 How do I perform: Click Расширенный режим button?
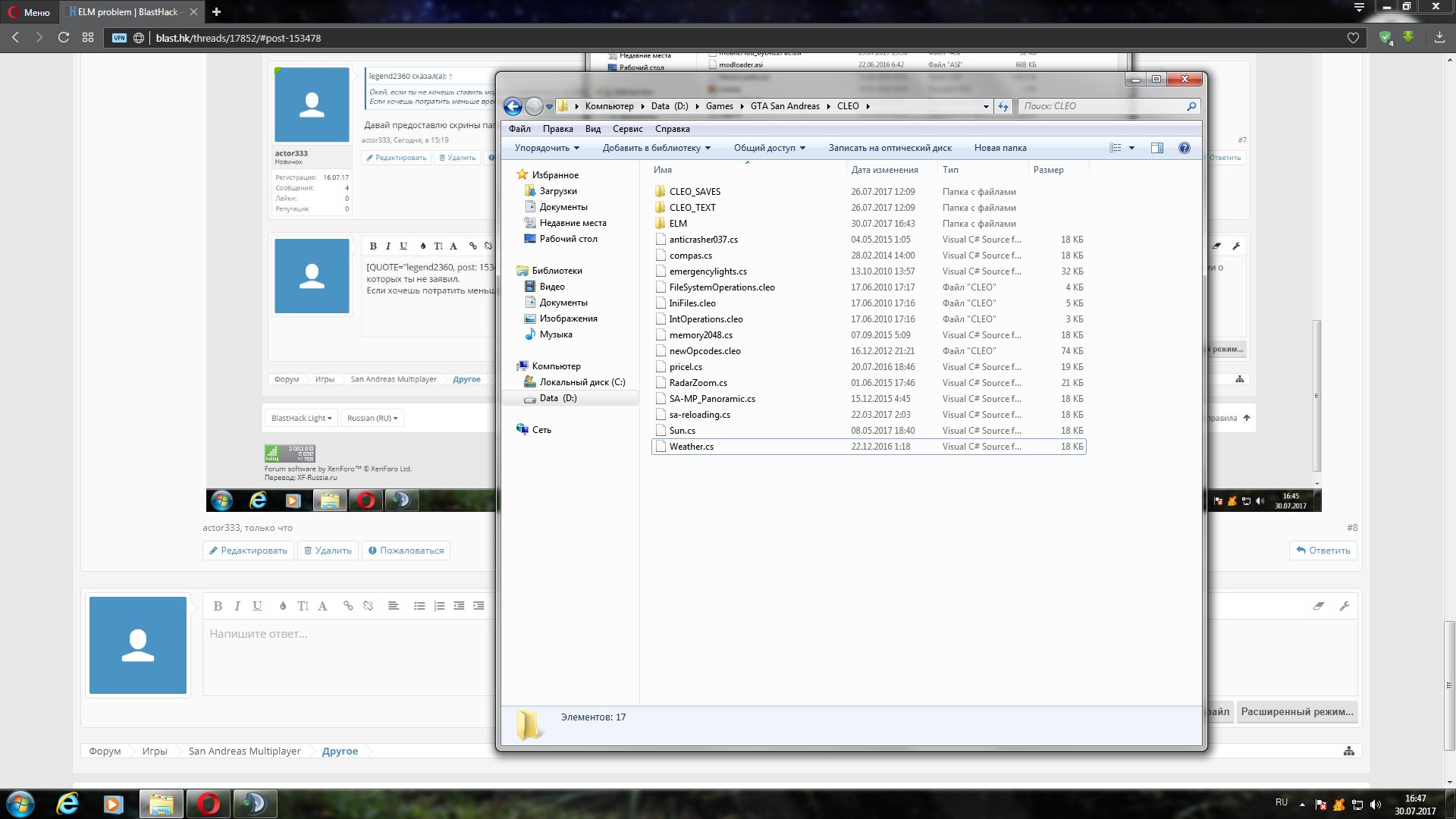1297,711
